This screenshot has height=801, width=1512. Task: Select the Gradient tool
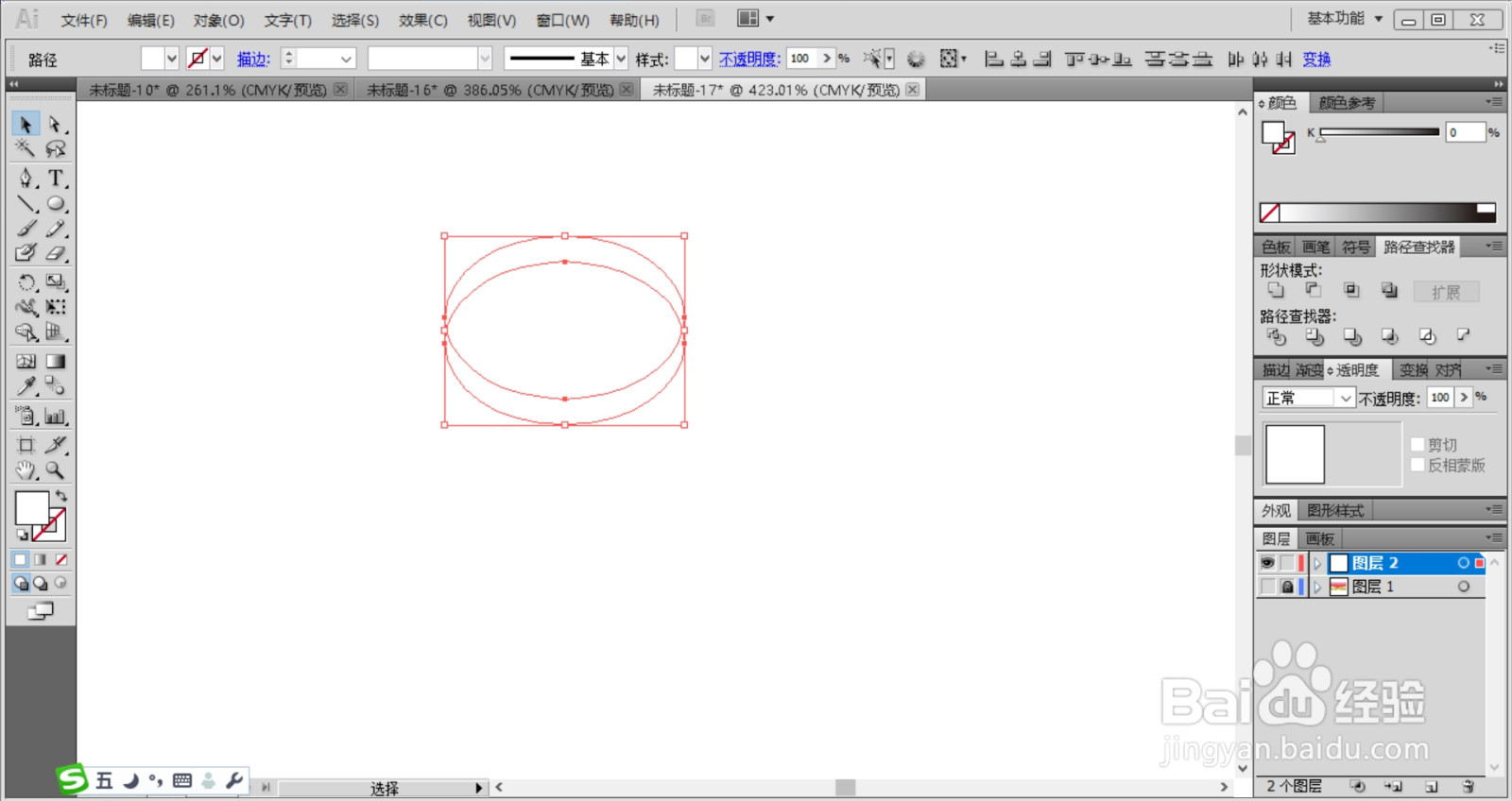coord(56,361)
